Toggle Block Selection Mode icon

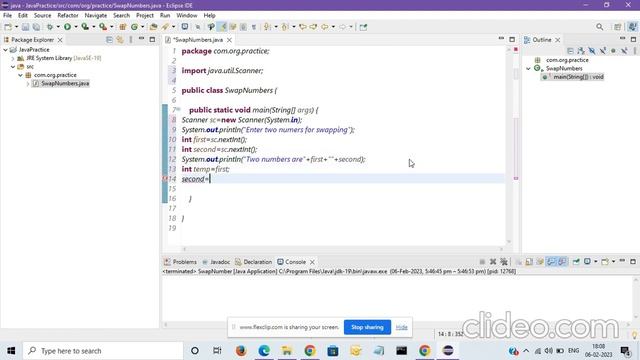click(243, 27)
